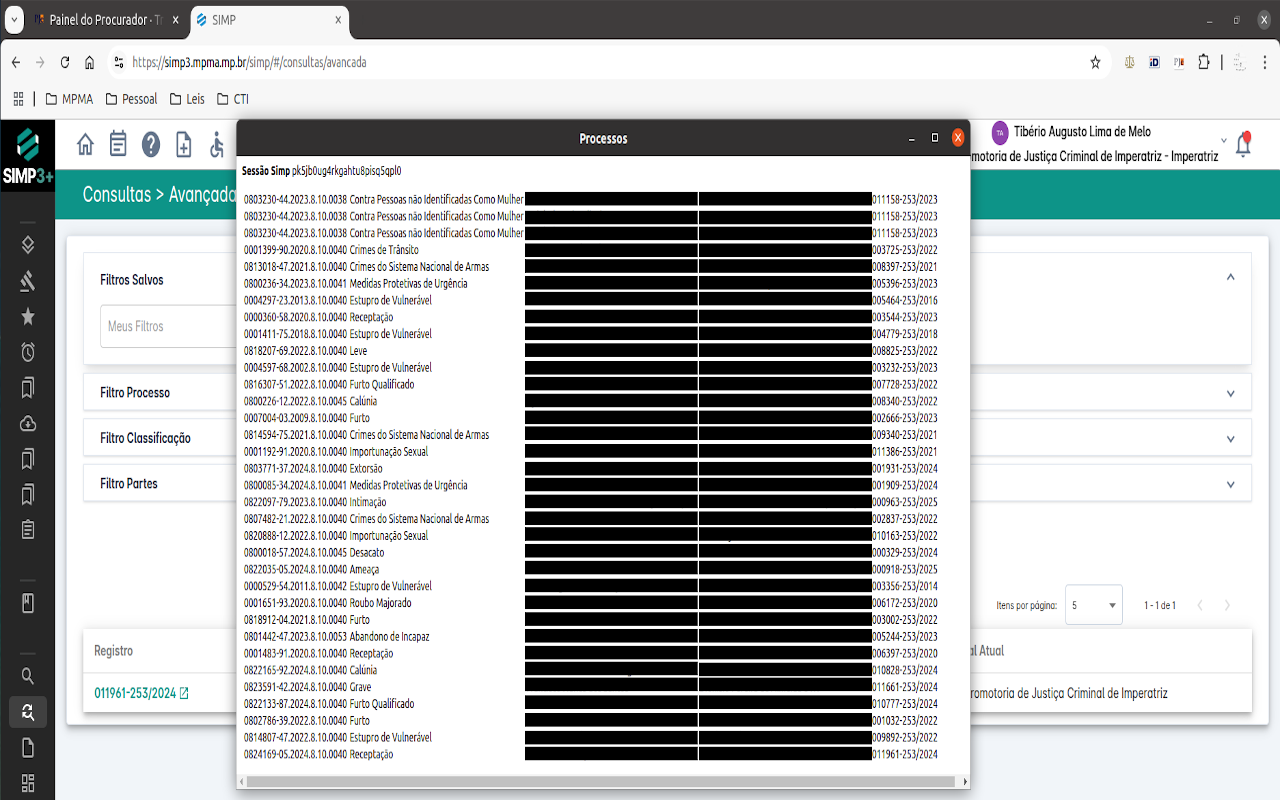Image resolution: width=1280 pixels, height=800 pixels.
Task: Open favorites star in the left sidebar
Action: [28, 316]
